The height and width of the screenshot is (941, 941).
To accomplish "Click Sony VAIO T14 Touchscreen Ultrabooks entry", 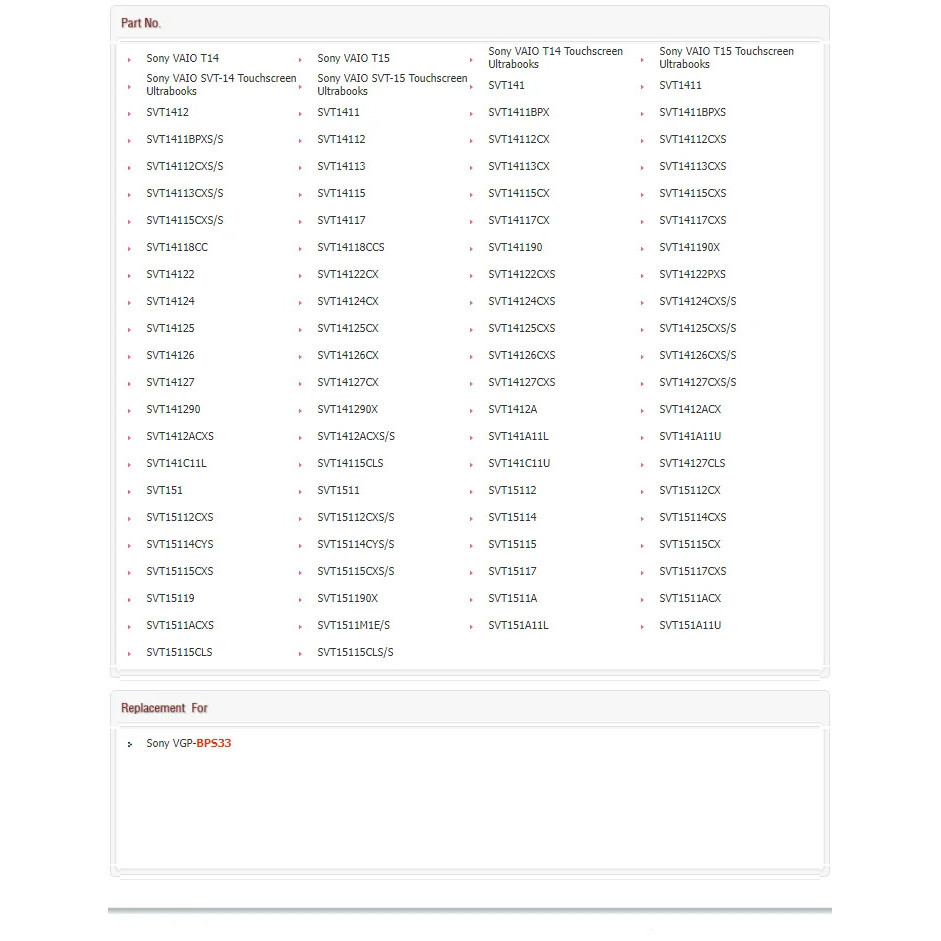I will [555, 58].
